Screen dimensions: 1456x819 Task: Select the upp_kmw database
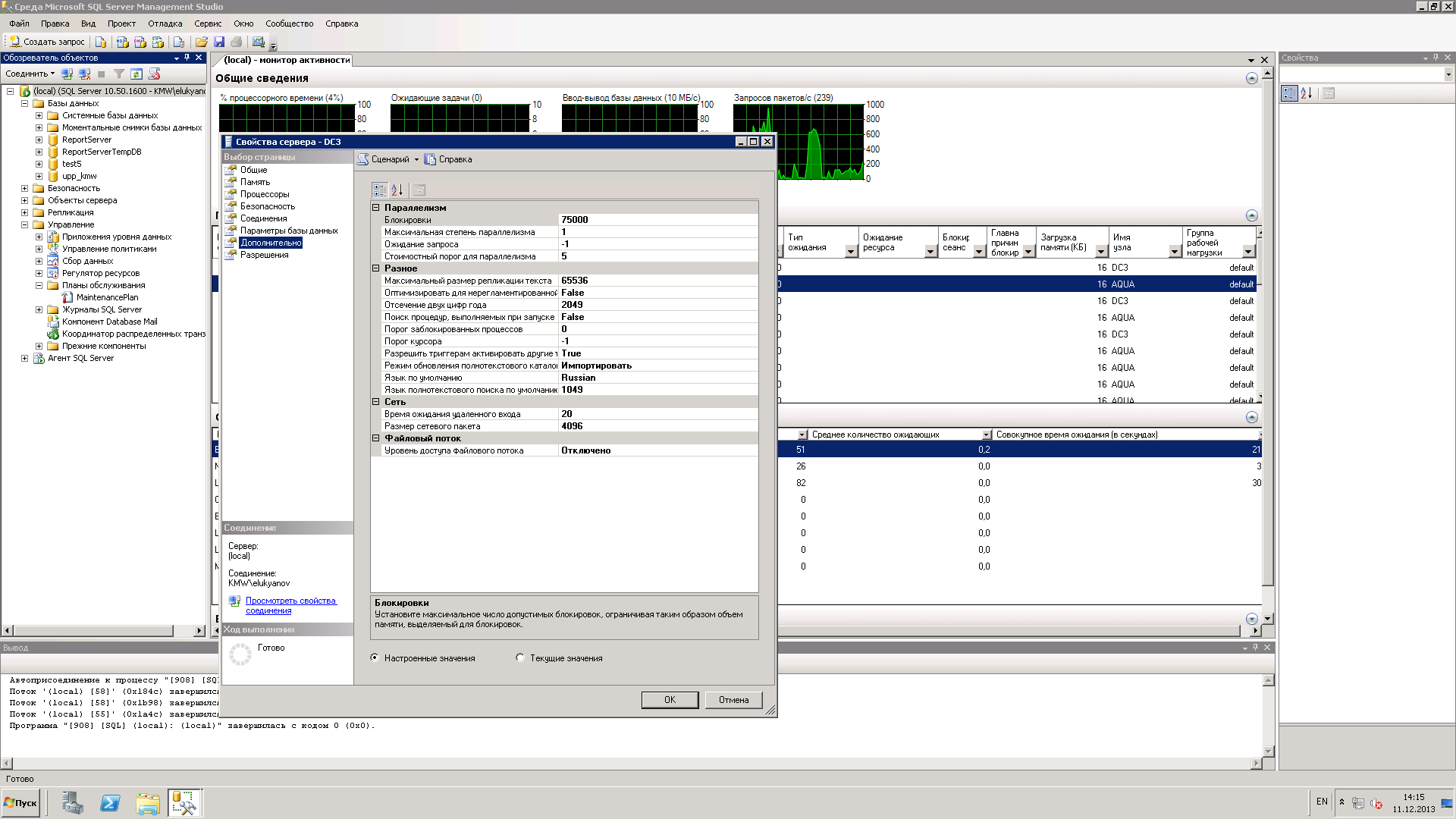pyautogui.click(x=79, y=176)
